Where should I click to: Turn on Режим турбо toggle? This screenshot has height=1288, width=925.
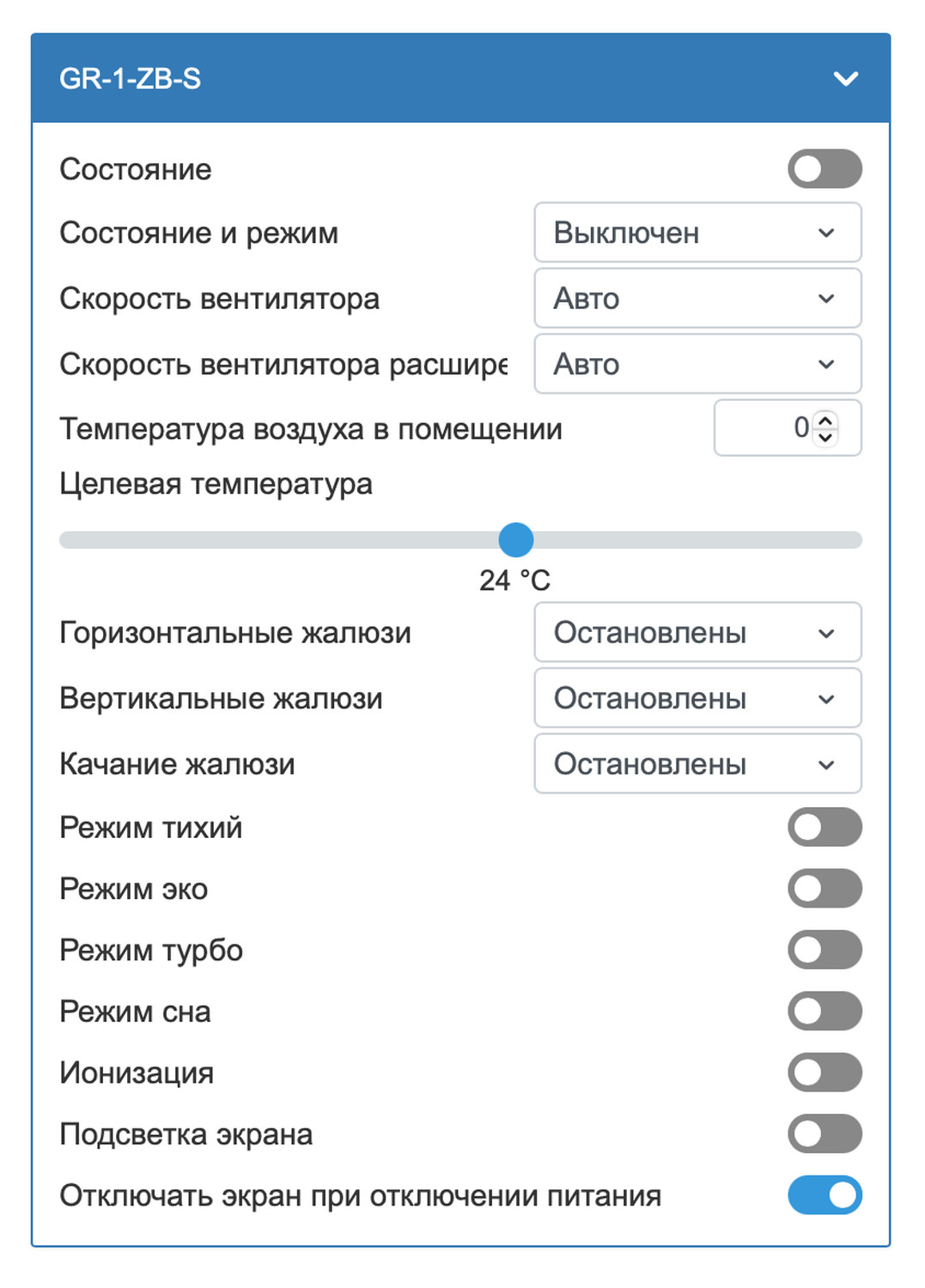coord(824,951)
